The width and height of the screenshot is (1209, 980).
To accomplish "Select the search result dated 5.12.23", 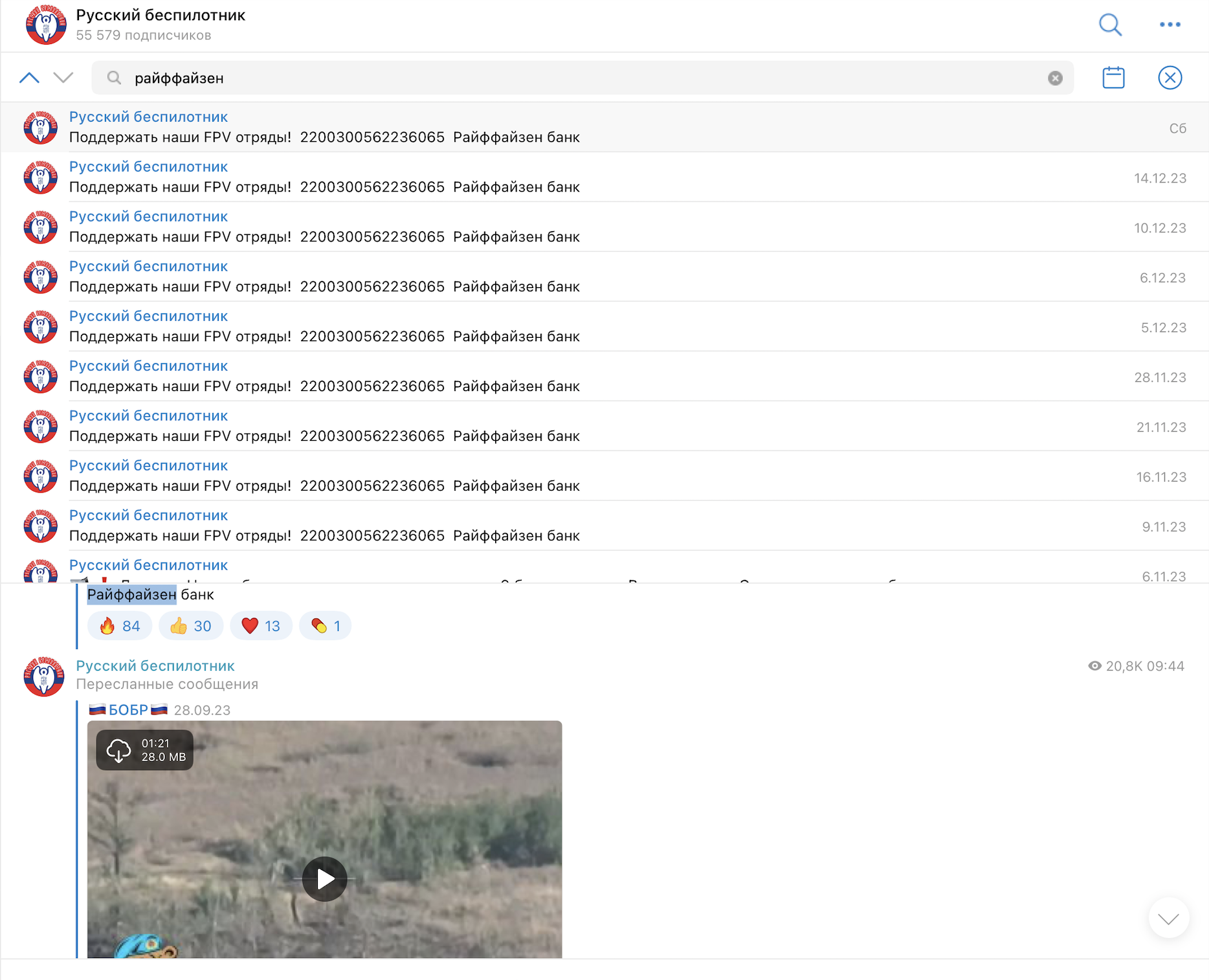I will pos(604,326).
